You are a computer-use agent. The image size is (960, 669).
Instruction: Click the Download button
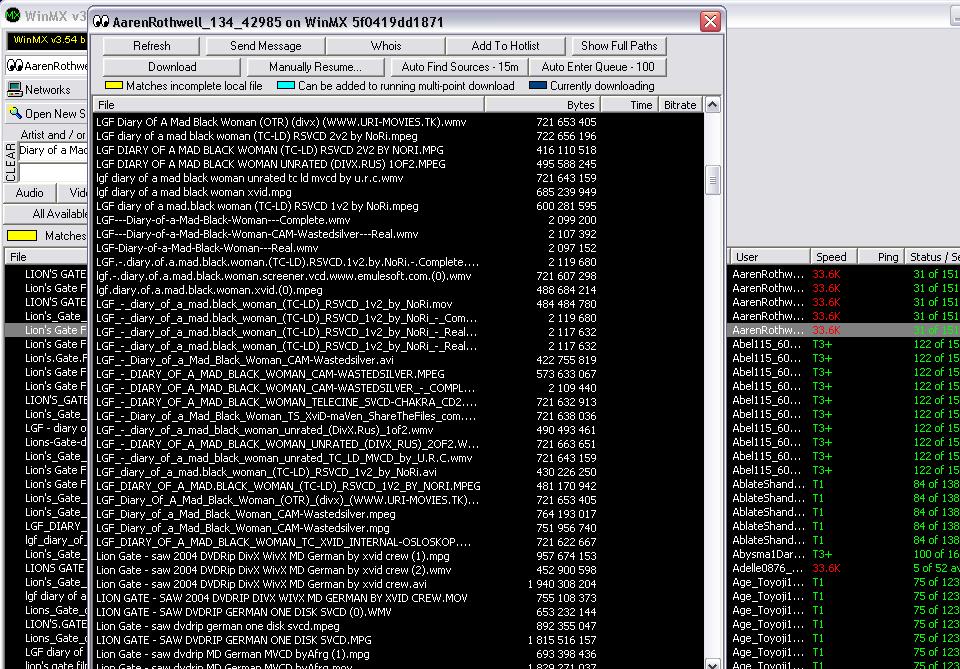pos(172,67)
